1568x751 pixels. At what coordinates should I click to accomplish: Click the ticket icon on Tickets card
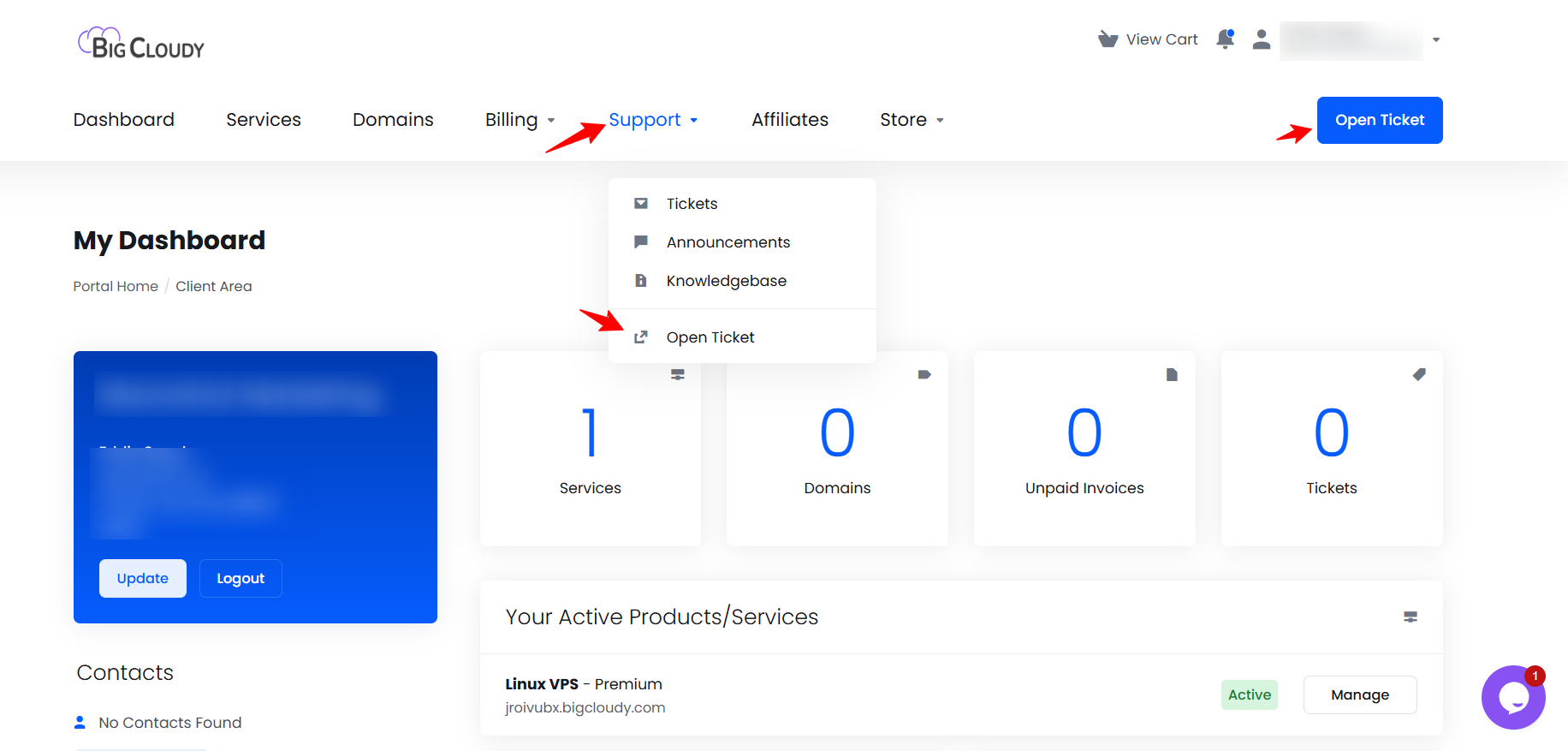pyautogui.click(x=1419, y=374)
